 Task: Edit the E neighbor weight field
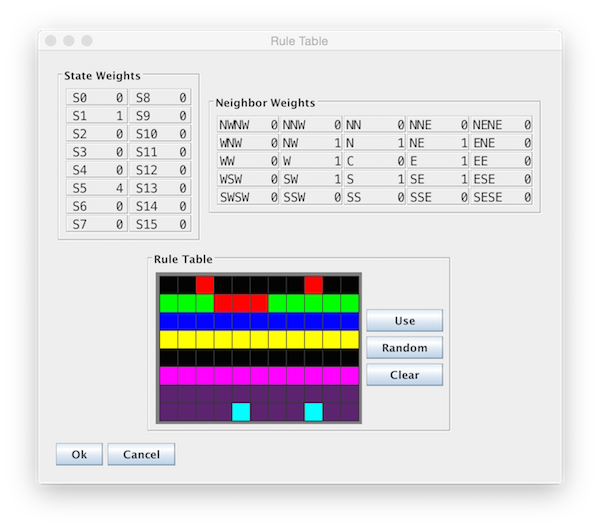(x=438, y=161)
